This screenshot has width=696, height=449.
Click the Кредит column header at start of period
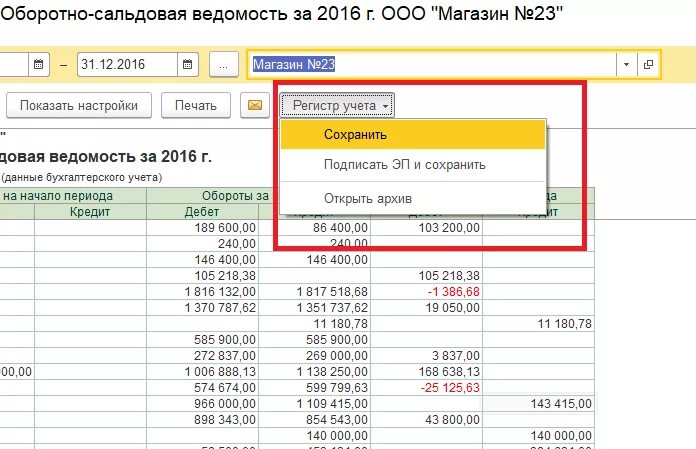[90, 212]
